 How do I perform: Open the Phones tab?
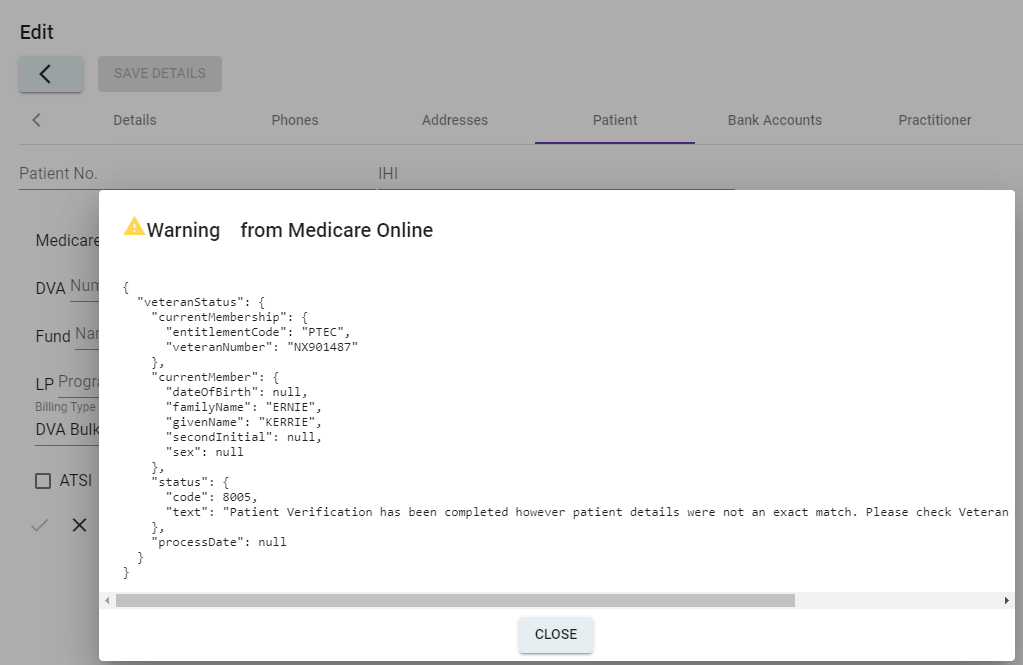295,120
